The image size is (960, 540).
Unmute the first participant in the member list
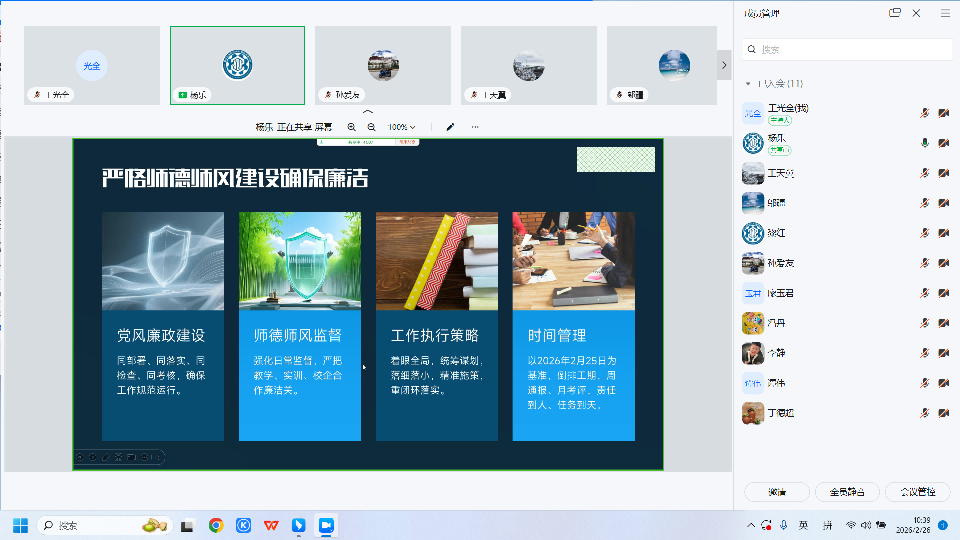925,113
